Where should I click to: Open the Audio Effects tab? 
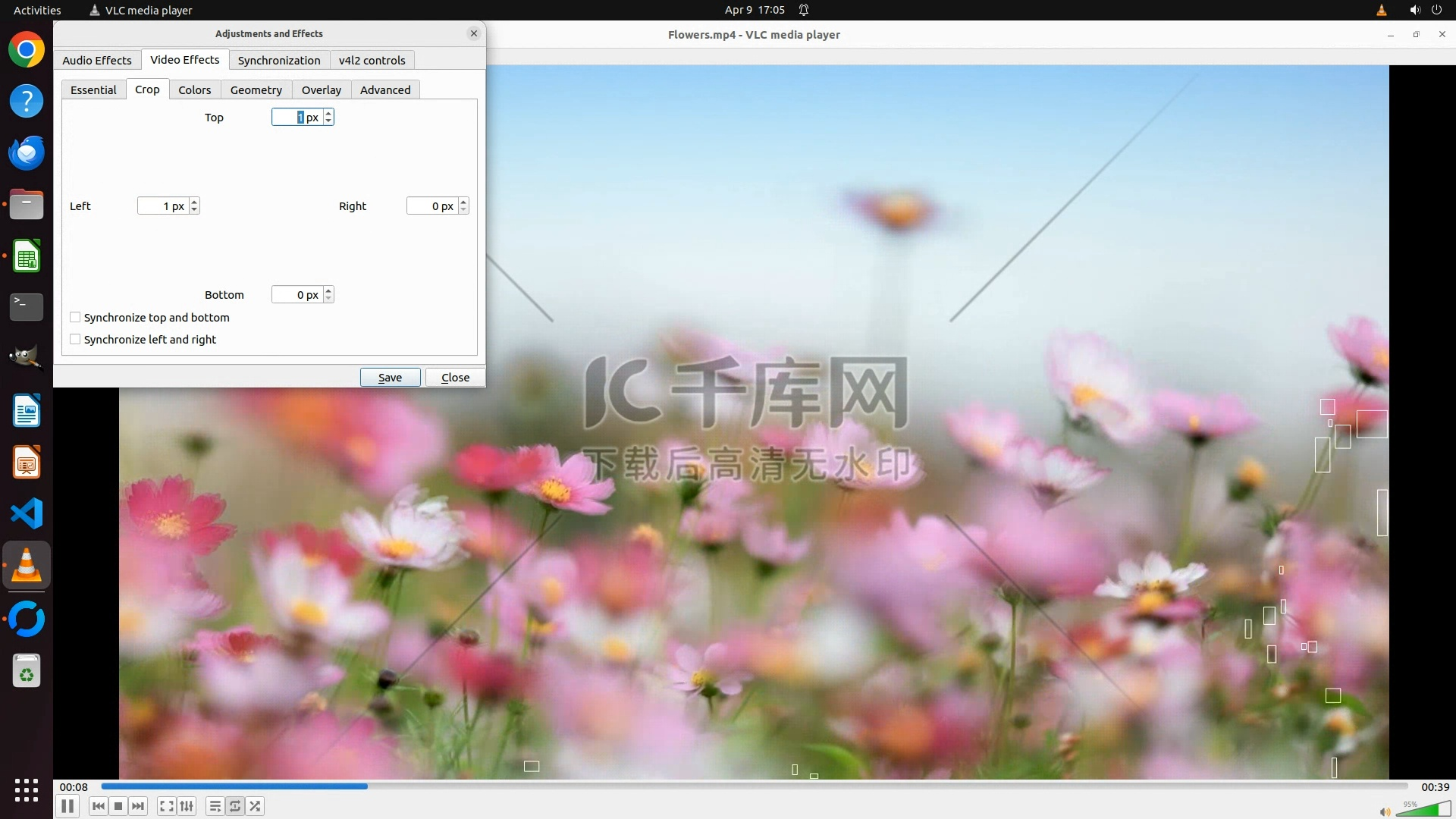click(97, 60)
